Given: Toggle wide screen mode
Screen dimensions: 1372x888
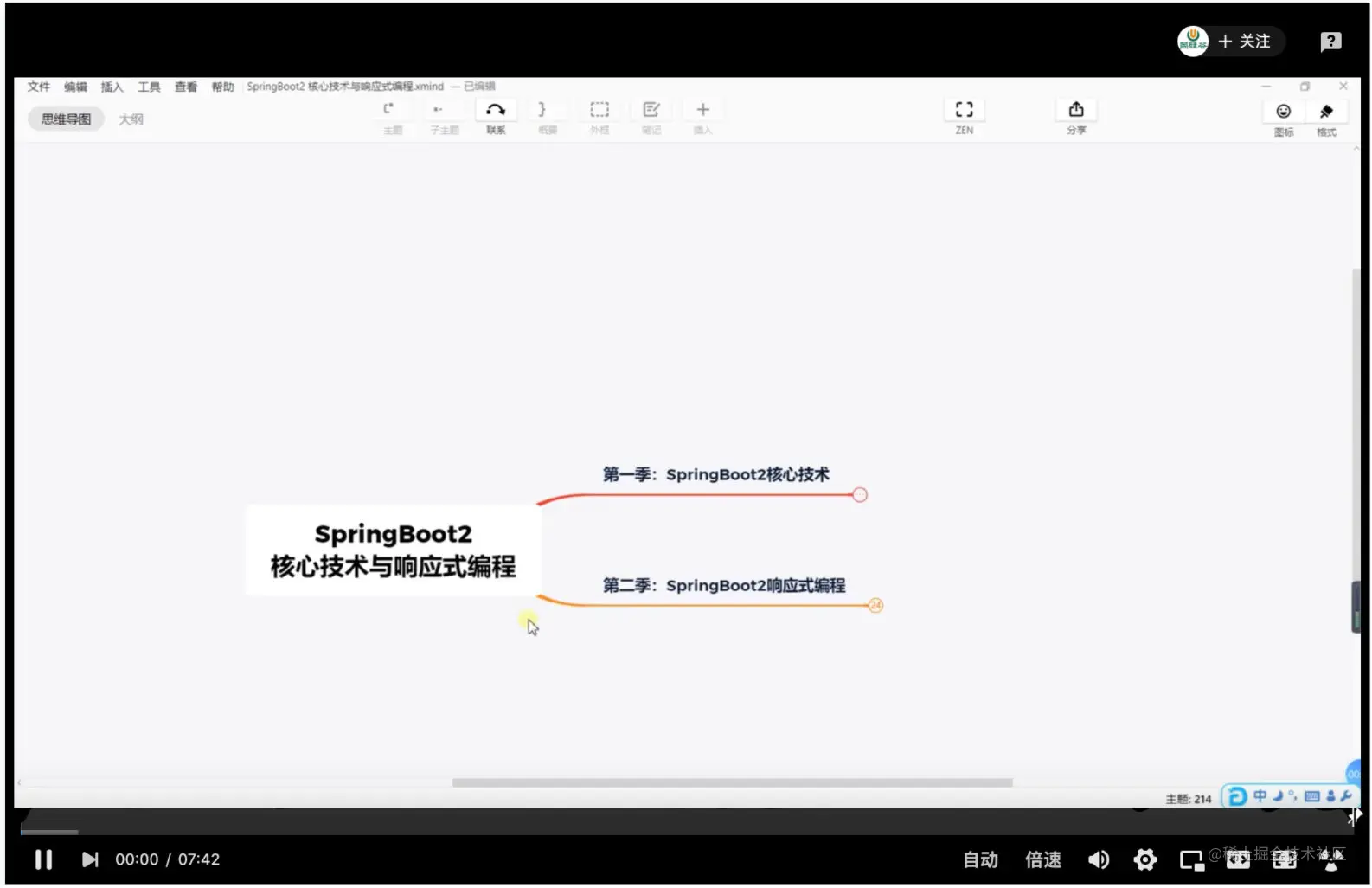Looking at the screenshot, I should [x=1238, y=859].
